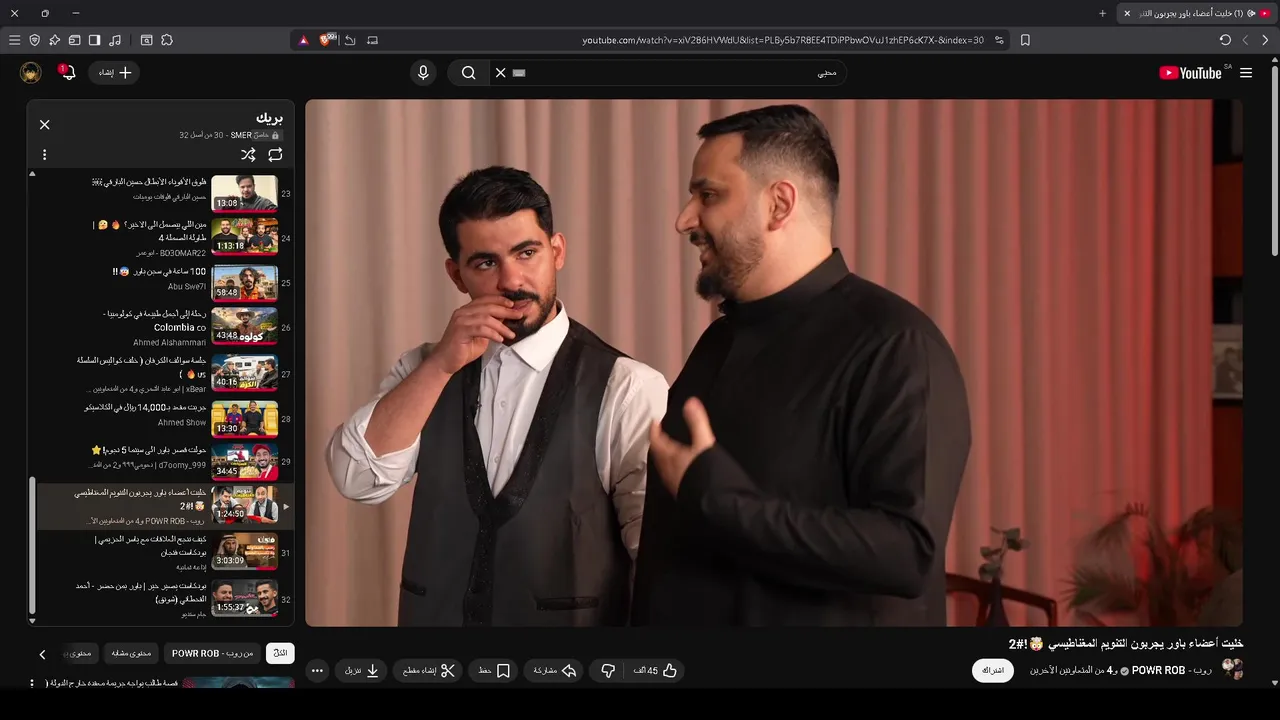Click the Share (مشاركة) button

[x=556, y=671]
